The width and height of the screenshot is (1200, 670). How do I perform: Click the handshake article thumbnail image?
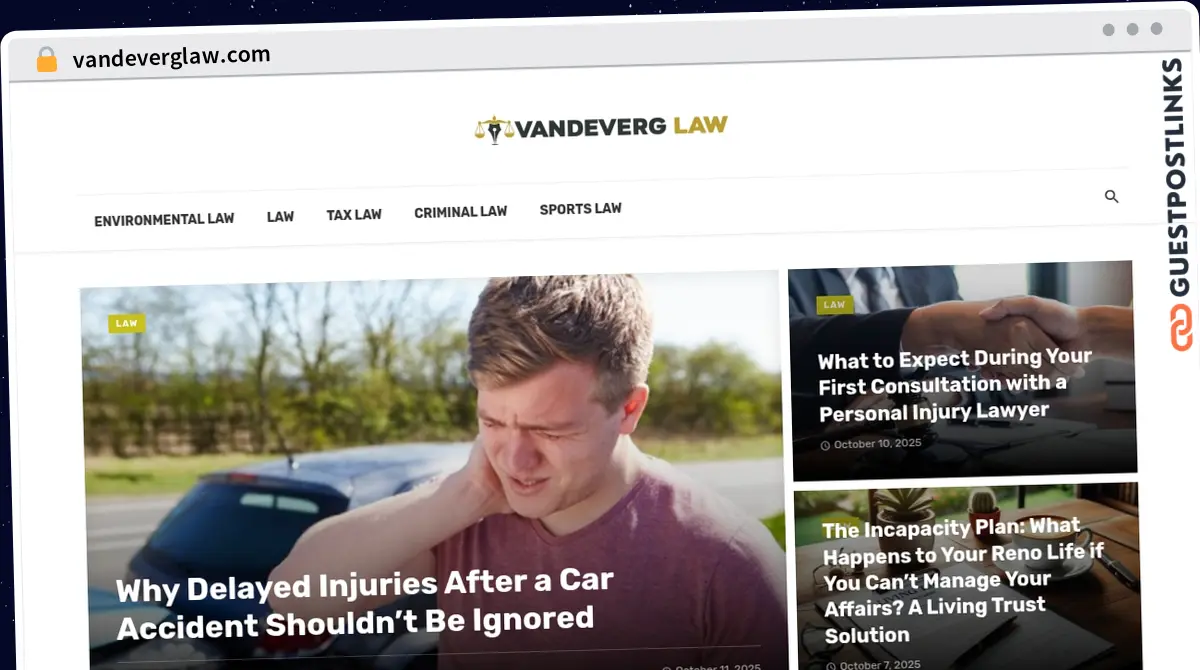click(961, 371)
